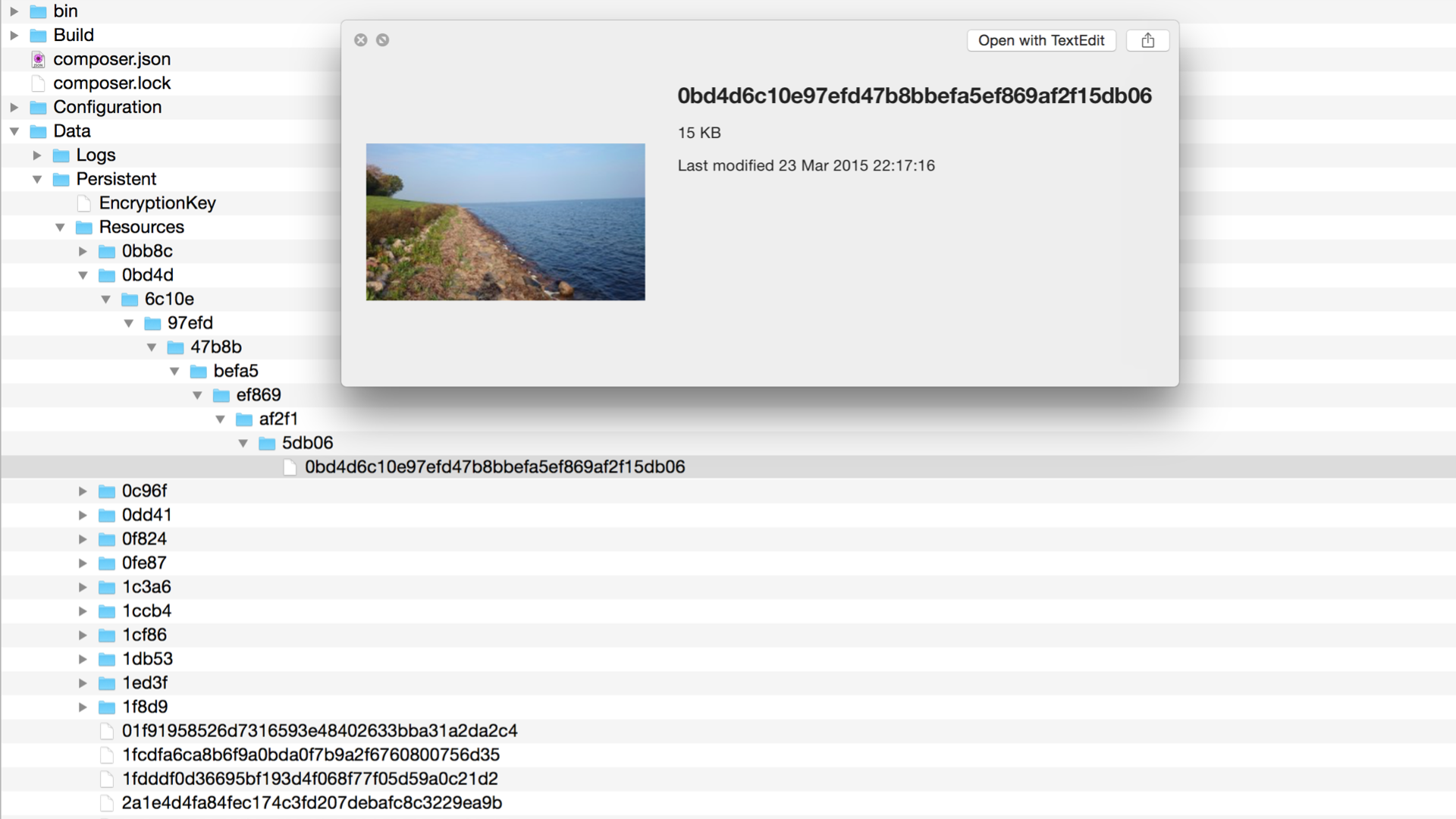
Task: Click the preview title 0bd4d6c10e97efd47b8b... text
Action: pyautogui.click(x=915, y=96)
